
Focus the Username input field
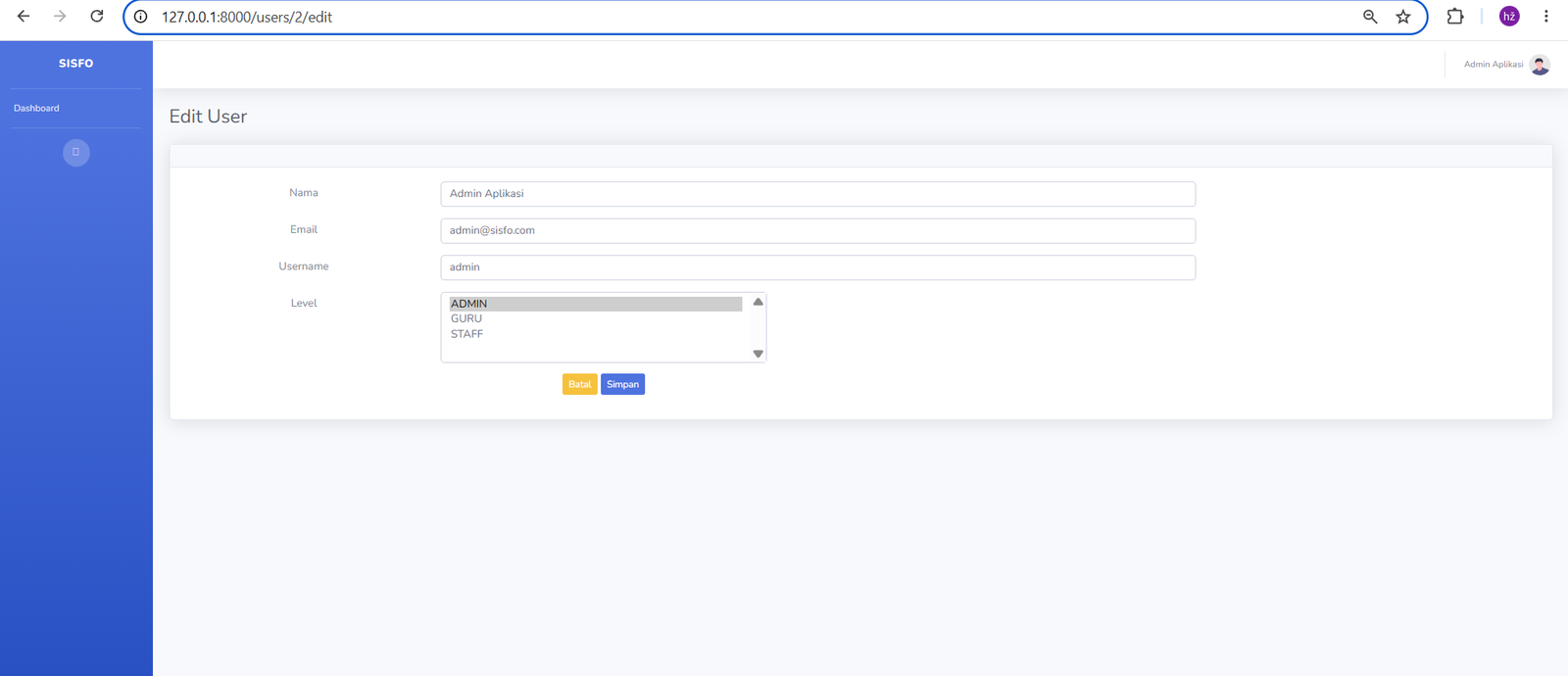(x=818, y=267)
